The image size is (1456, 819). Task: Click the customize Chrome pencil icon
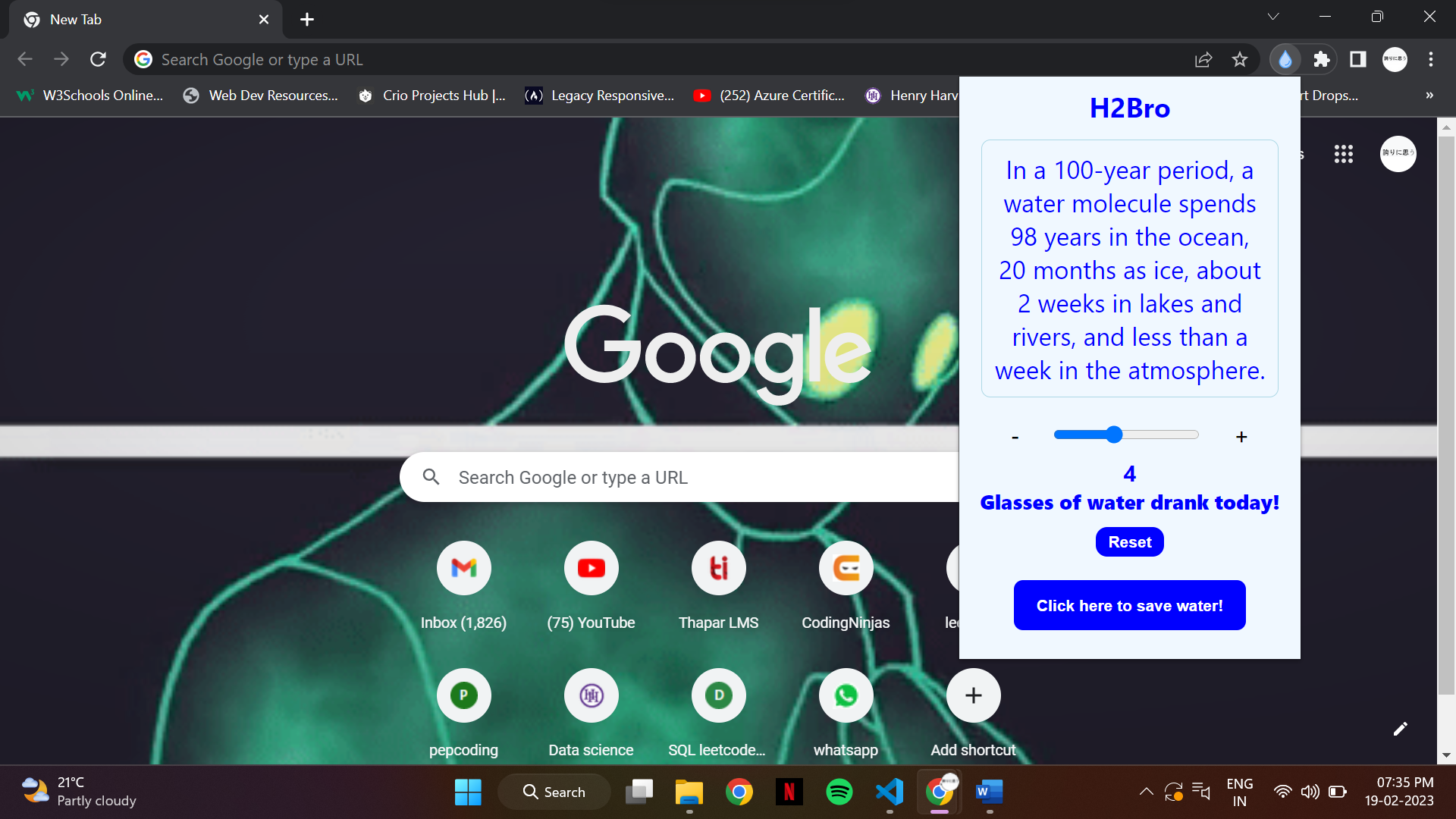[x=1400, y=729]
